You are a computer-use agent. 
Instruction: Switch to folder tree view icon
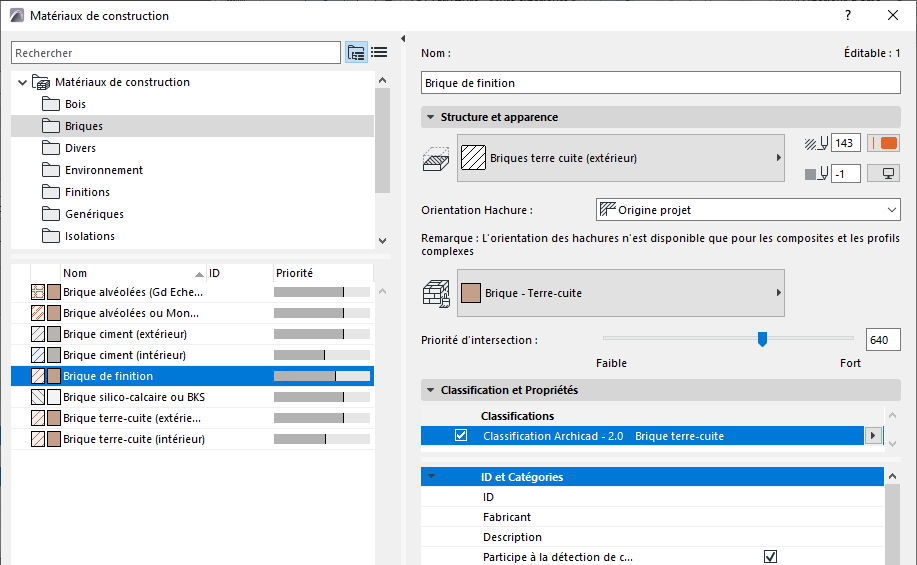click(x=356, y=53)
